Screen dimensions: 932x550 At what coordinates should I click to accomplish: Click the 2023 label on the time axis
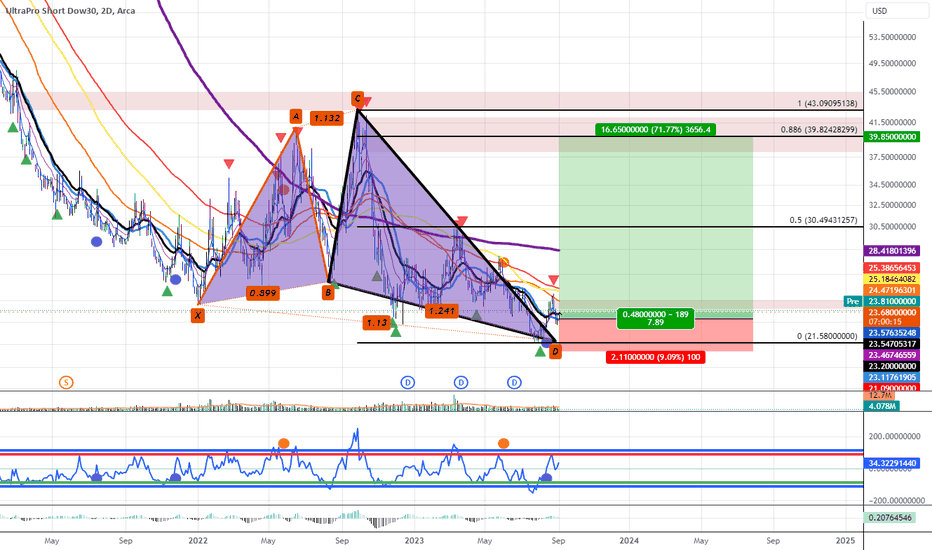[414, 540]
